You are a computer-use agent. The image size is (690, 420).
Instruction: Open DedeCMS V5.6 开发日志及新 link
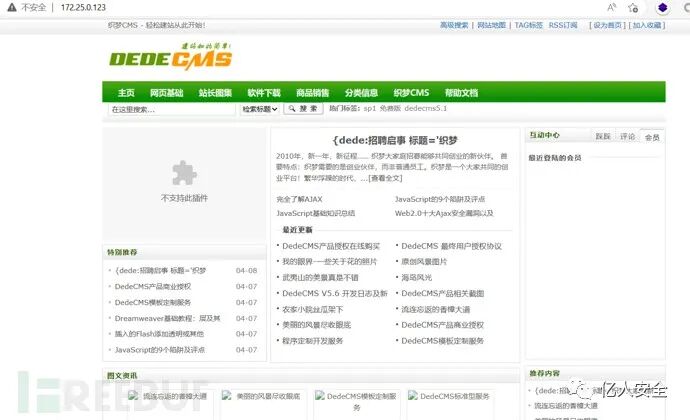335,293
